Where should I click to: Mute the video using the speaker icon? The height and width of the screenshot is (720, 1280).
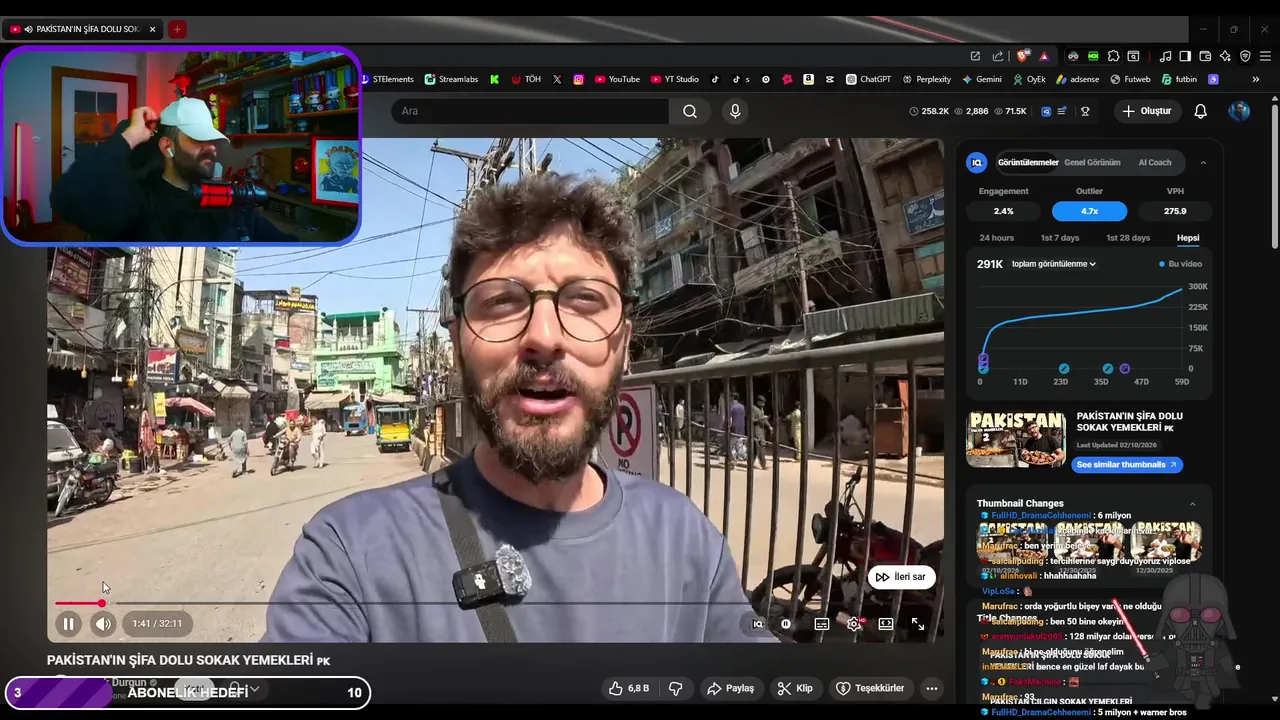click(103, 624)
